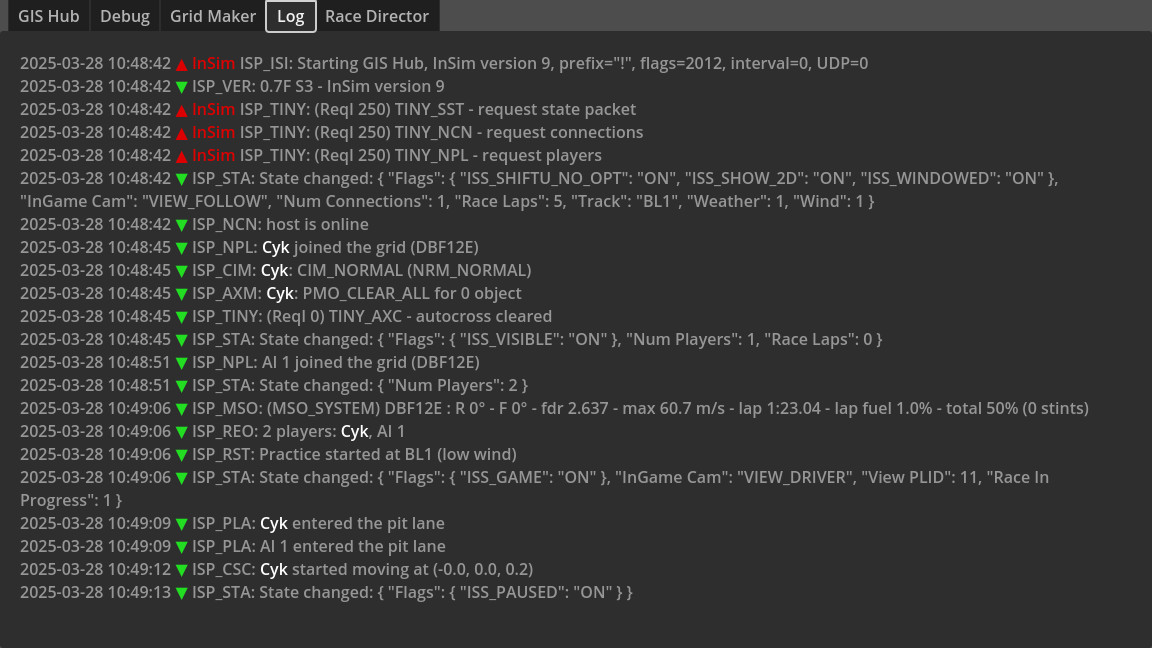Select the Grid Maker tab
Screen dimensions: 1152x648
[x=212, y=16]
